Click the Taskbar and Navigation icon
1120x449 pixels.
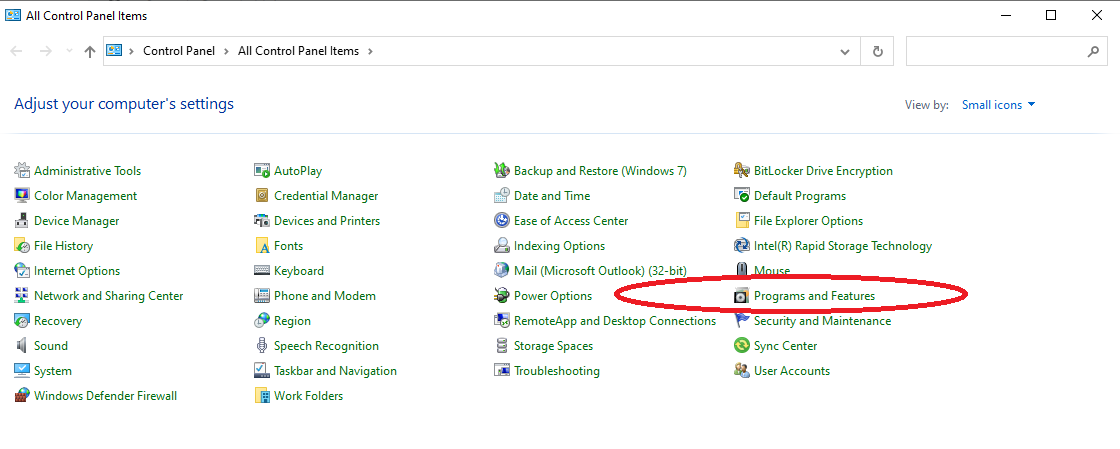click(x=261, y=370)
